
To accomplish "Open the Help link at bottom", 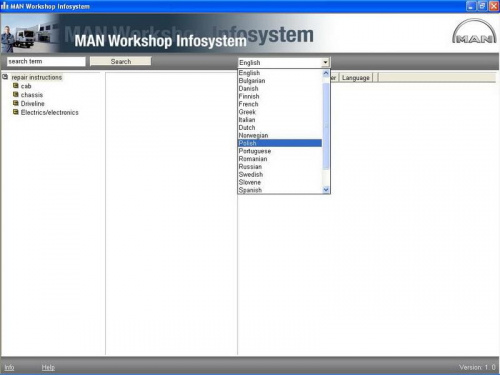I will (x=48, y=367).
